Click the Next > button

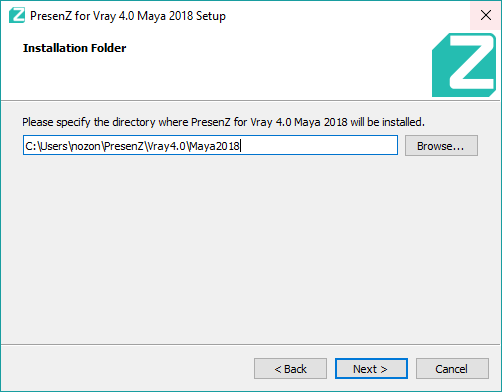click(371, 369)
